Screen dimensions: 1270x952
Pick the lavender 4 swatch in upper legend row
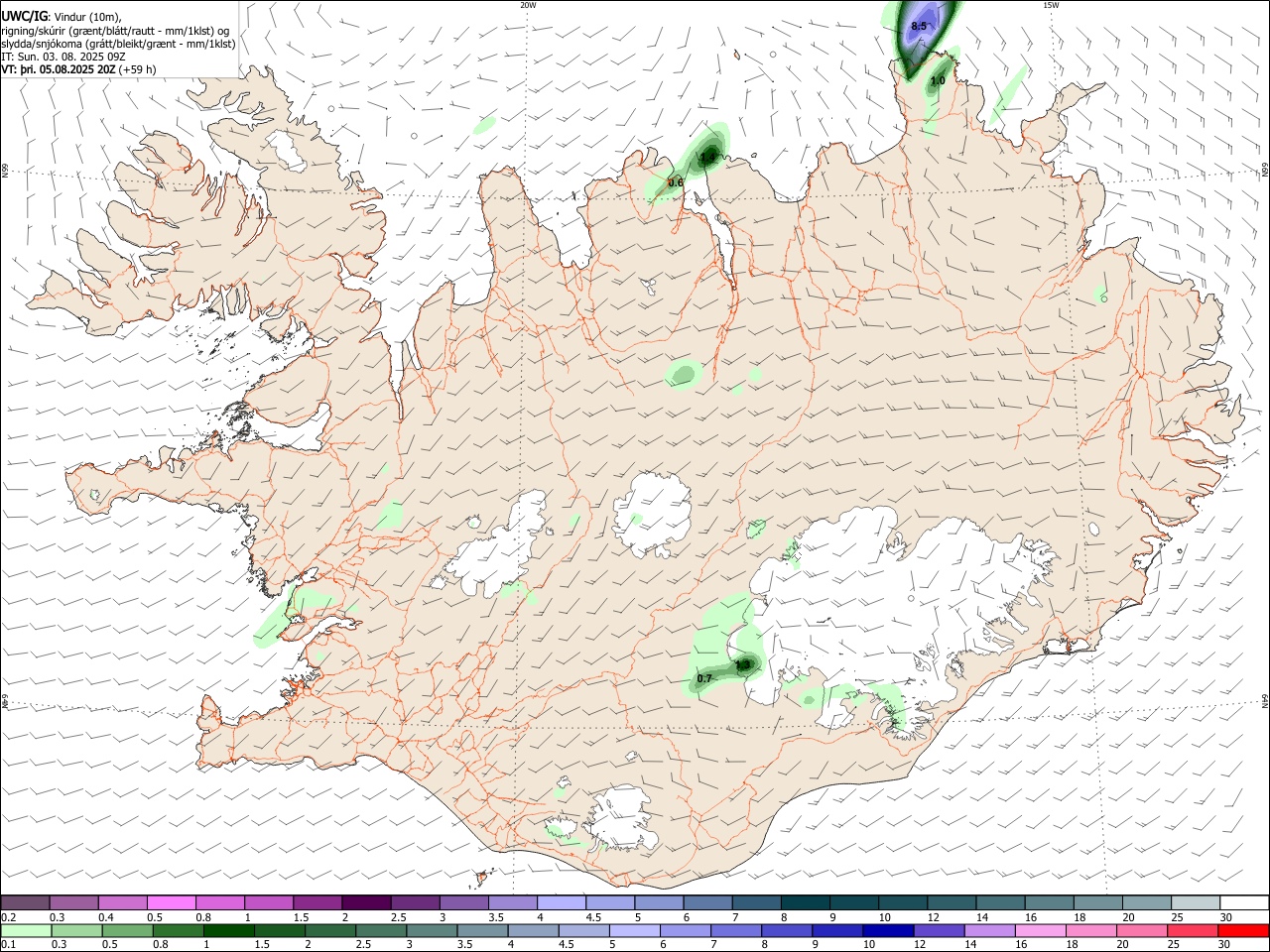click(x=561, y=902)
